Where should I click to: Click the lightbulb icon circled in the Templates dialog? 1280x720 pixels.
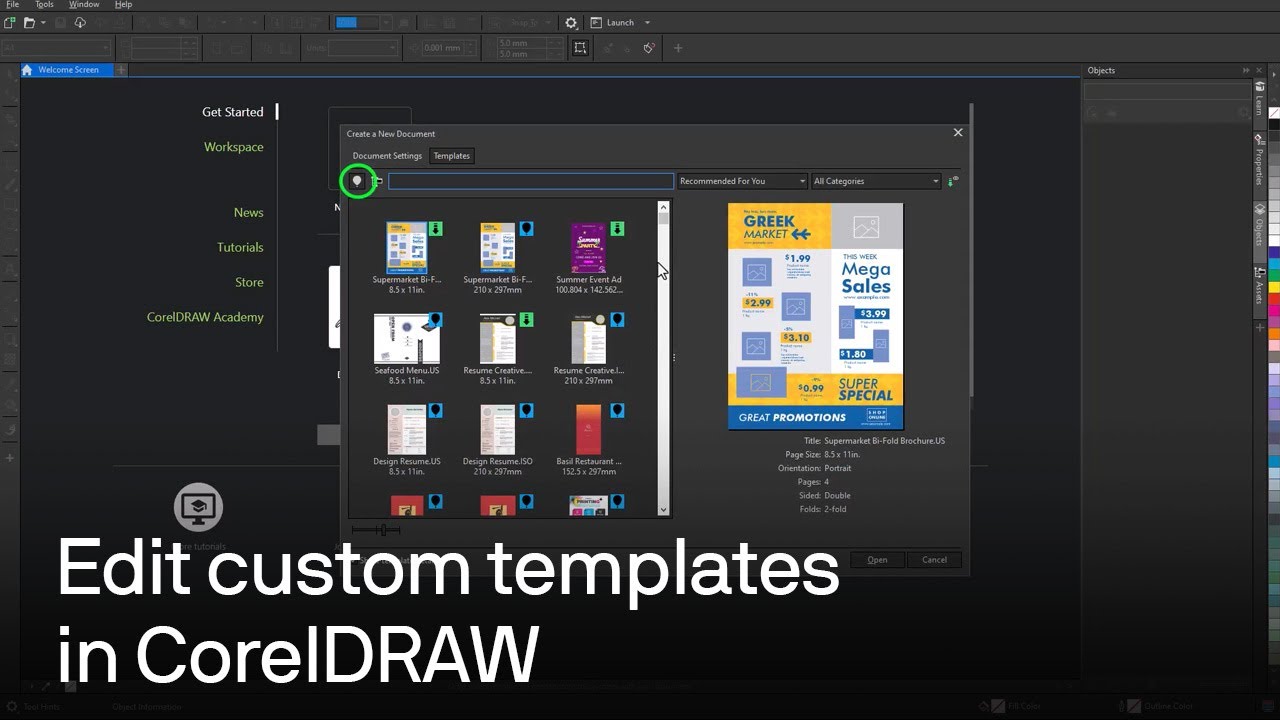(357, 181)
